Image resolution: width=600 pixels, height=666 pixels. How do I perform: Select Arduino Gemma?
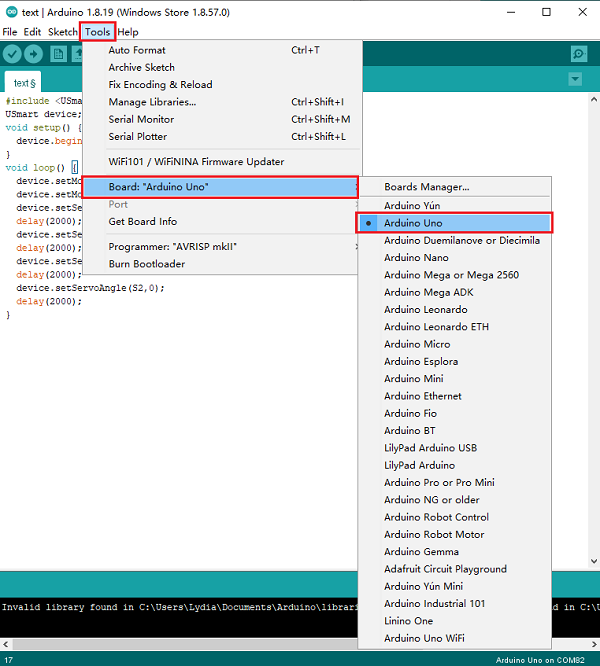[x=454, y=552]
